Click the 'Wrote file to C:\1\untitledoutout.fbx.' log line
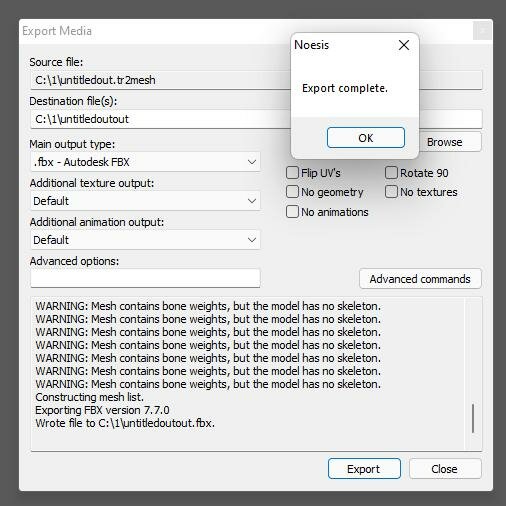Image resolution: width=506 pixels, height=506 pixels. click(125, 423)
